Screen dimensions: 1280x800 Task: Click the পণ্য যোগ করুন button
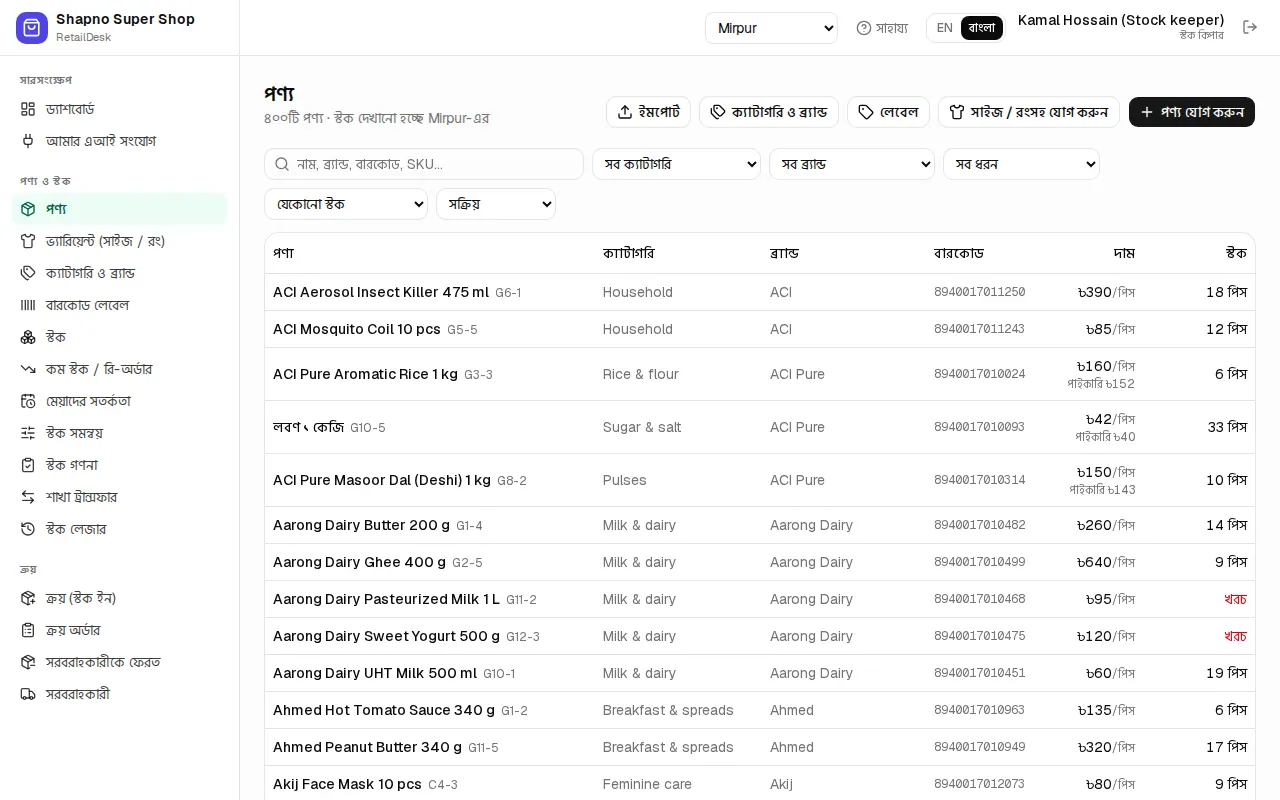click(1192, 112)
